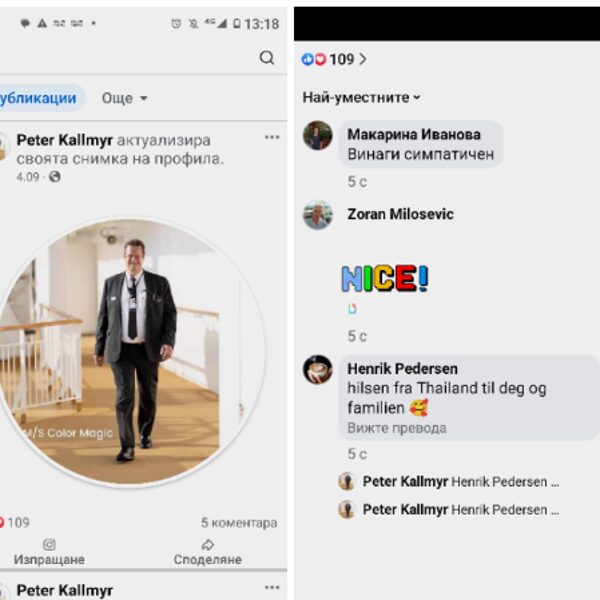The width and height of the screenshot is (600, 600).
Task: Open Макарина Иванова's profile picture
Action: [x=318, y=135]
